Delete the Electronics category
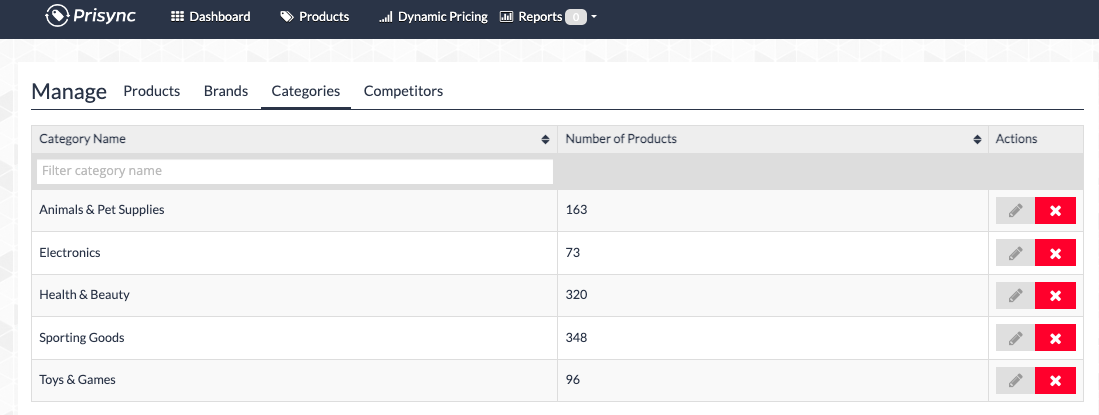Screen dimensions: 1099x415 (1055, 253)
